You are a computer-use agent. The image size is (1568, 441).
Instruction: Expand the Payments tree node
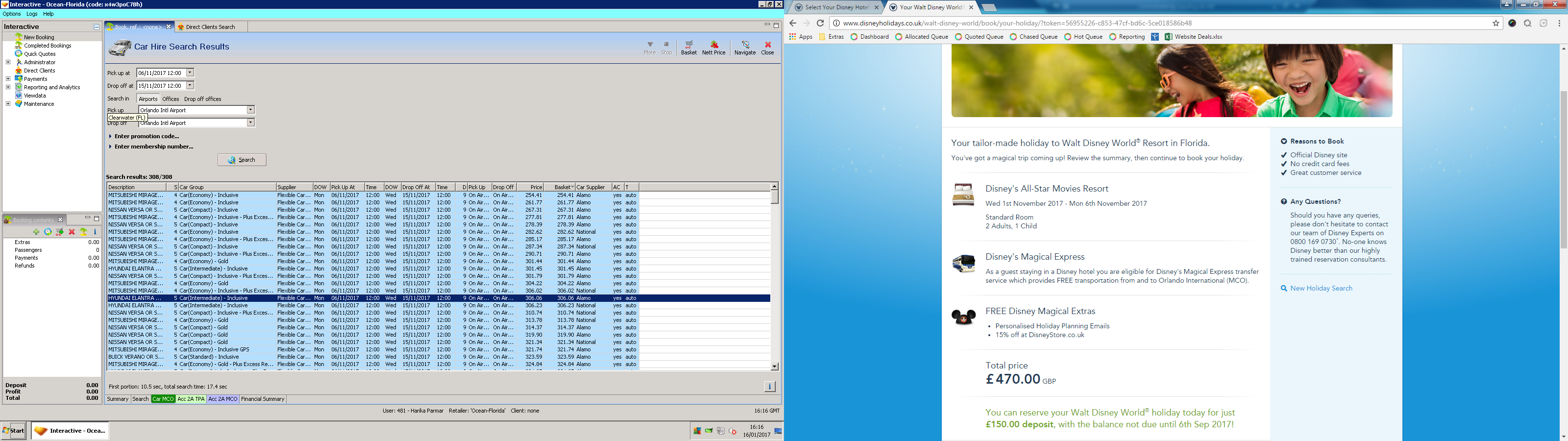[x=8, y=78]
